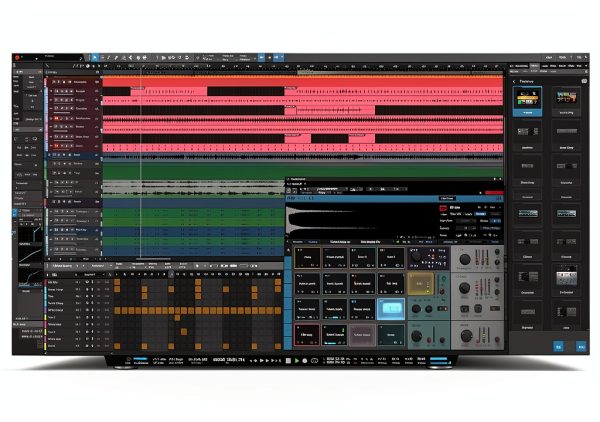The height and width of the screenshot is (422, 600).
Task: Mute the top red folder track
Action: tap(54, 82)
